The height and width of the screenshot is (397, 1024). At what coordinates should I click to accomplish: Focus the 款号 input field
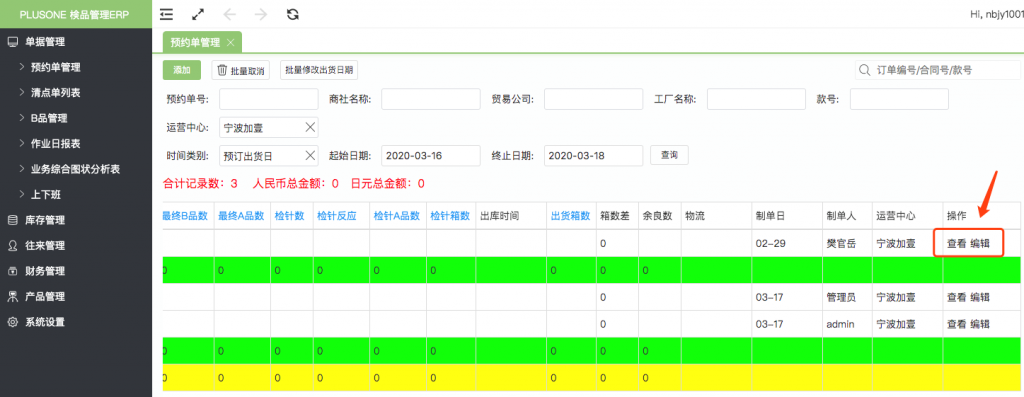click(899, 99)
